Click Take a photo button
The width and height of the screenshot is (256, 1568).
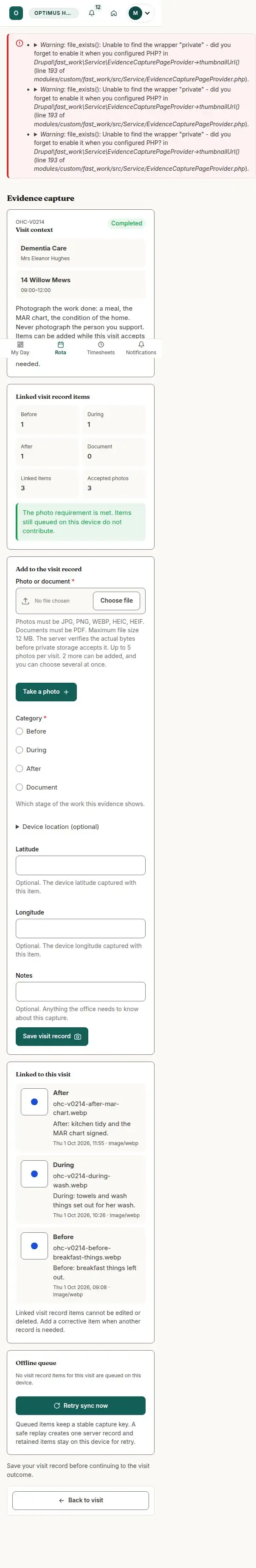pyautogui.click(x=46, y=692)
